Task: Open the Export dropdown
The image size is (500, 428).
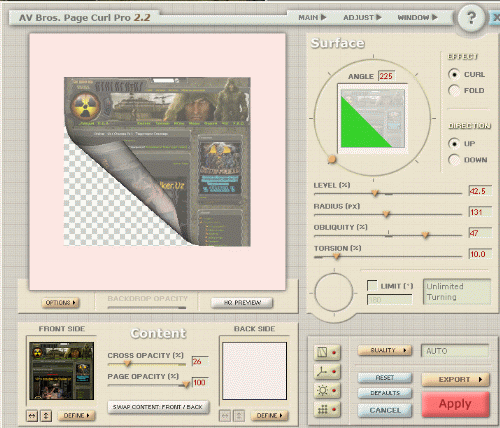Action: point(455,380)
